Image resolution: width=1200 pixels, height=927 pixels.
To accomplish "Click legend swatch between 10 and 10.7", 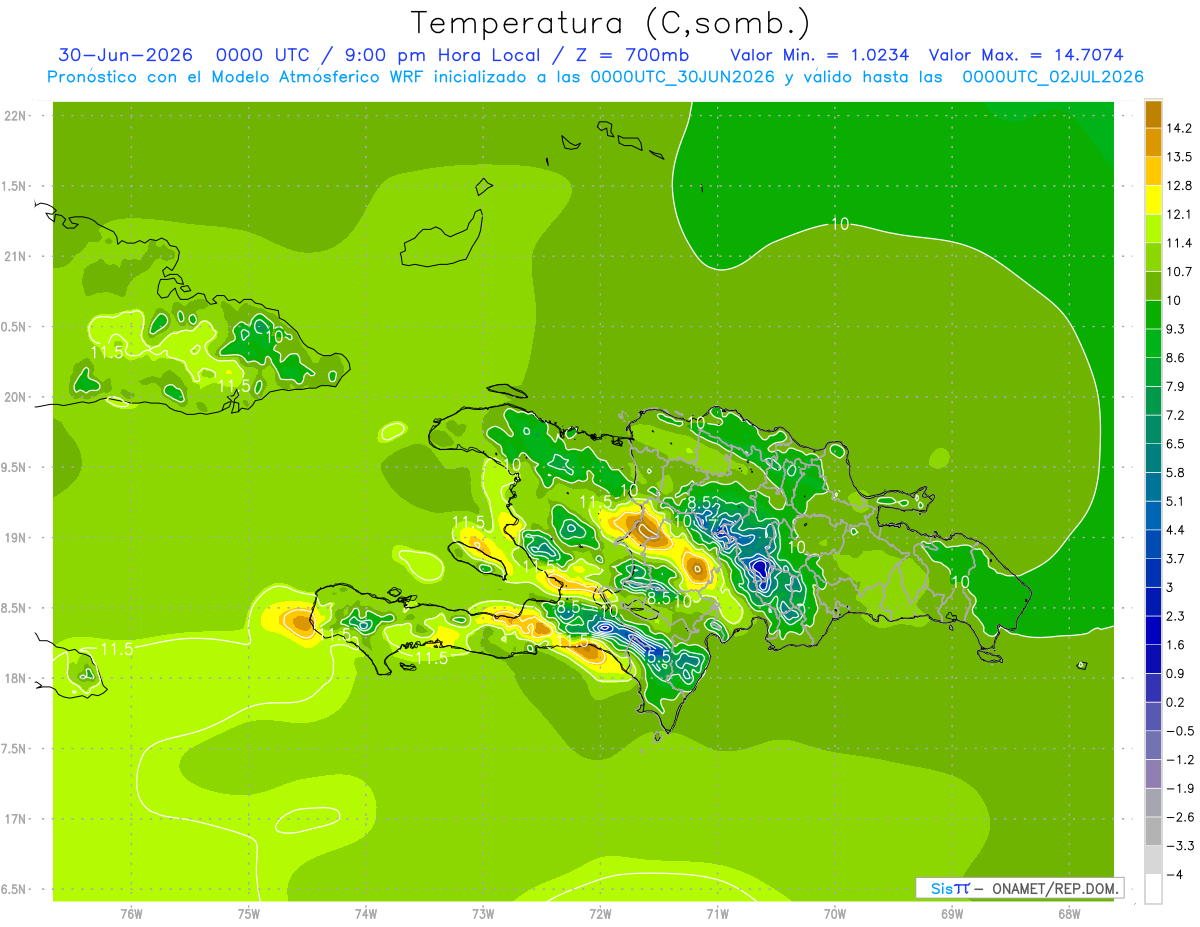I will (1153, 286).
